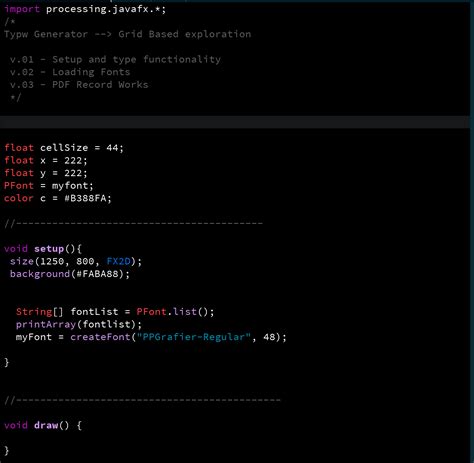The height and width of the screenshot is (463, 474).
Task: Click 'FX2D' renderer constant
Action: 118,261
